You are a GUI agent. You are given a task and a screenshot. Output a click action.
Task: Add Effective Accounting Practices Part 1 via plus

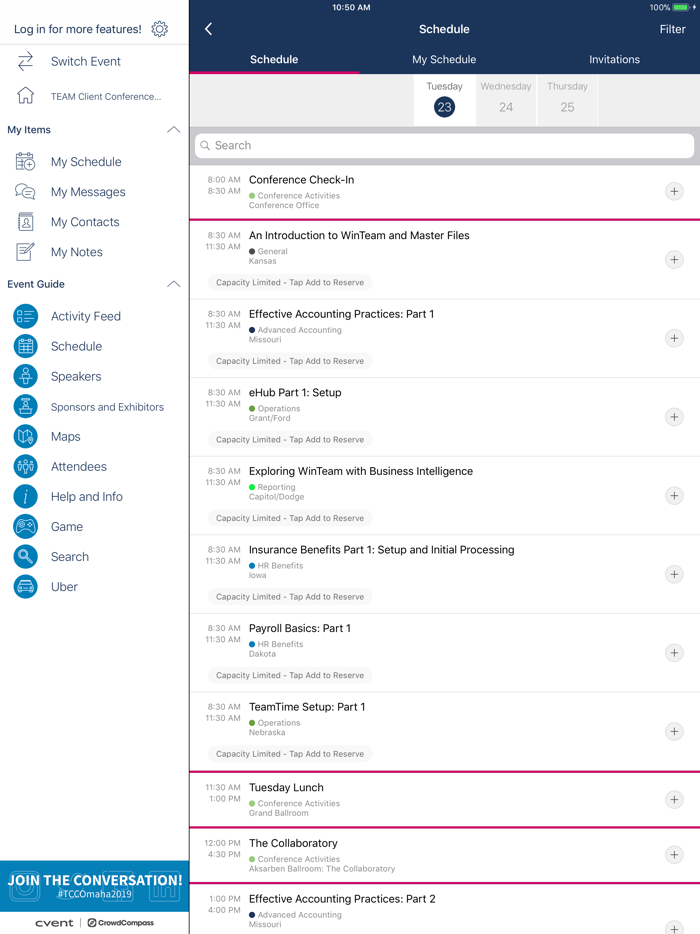[x=674, y=338]
